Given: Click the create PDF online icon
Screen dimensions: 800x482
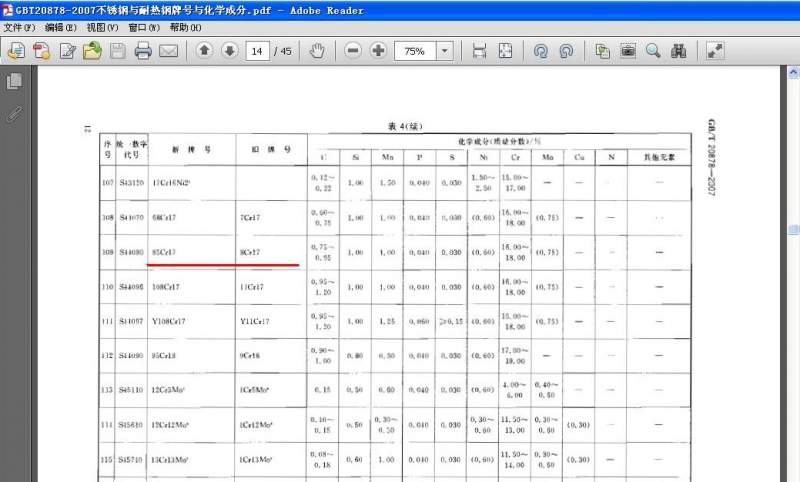Looking at the screenshot, I should click(x=41, y=50).
